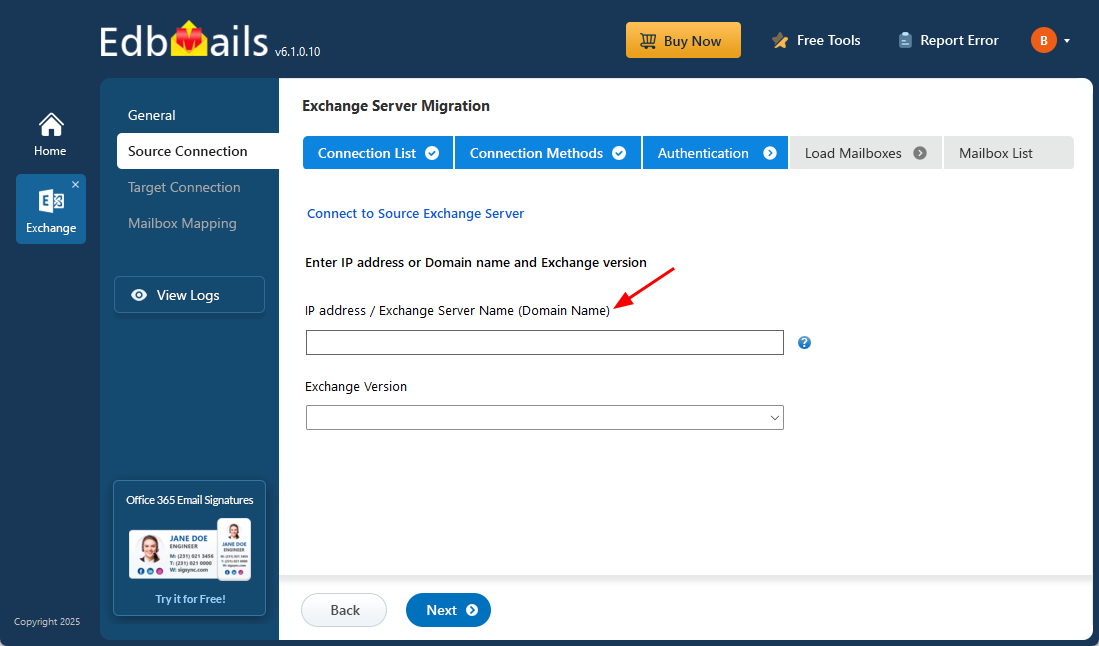The height and width of the screenshot is (646, 1099).
Task: Click the Next button
Action: [x=449, y=610]
